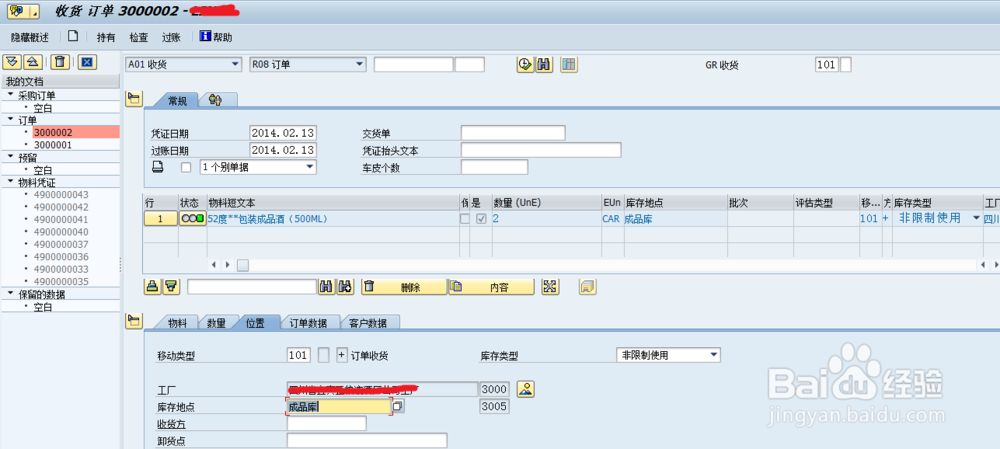The height and width of the screenshot is (449, 1000).
Task: Switch to the 位置 item tab
Action: pyautogui.click(x=254, y=323)
